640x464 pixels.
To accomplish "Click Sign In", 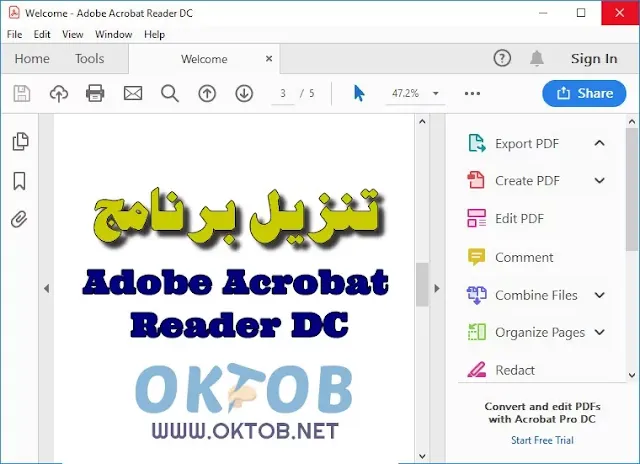I will pyautogui.click(x=594, y=59).
